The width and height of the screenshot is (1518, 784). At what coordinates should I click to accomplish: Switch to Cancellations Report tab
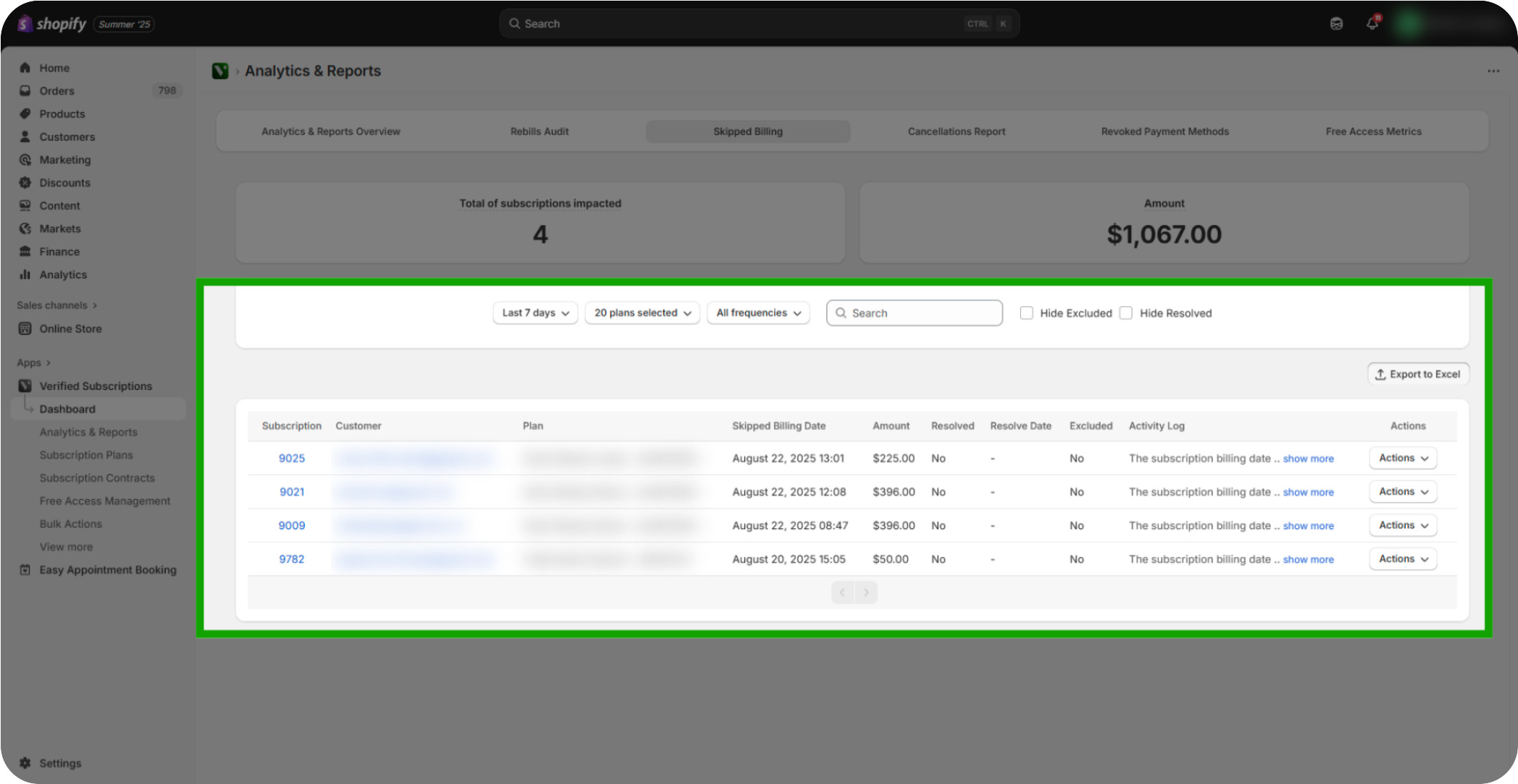point(957,131)
